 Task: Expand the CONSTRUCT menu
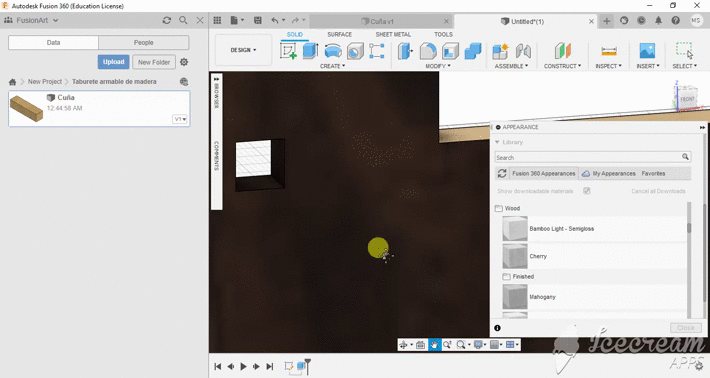[562, 66]
